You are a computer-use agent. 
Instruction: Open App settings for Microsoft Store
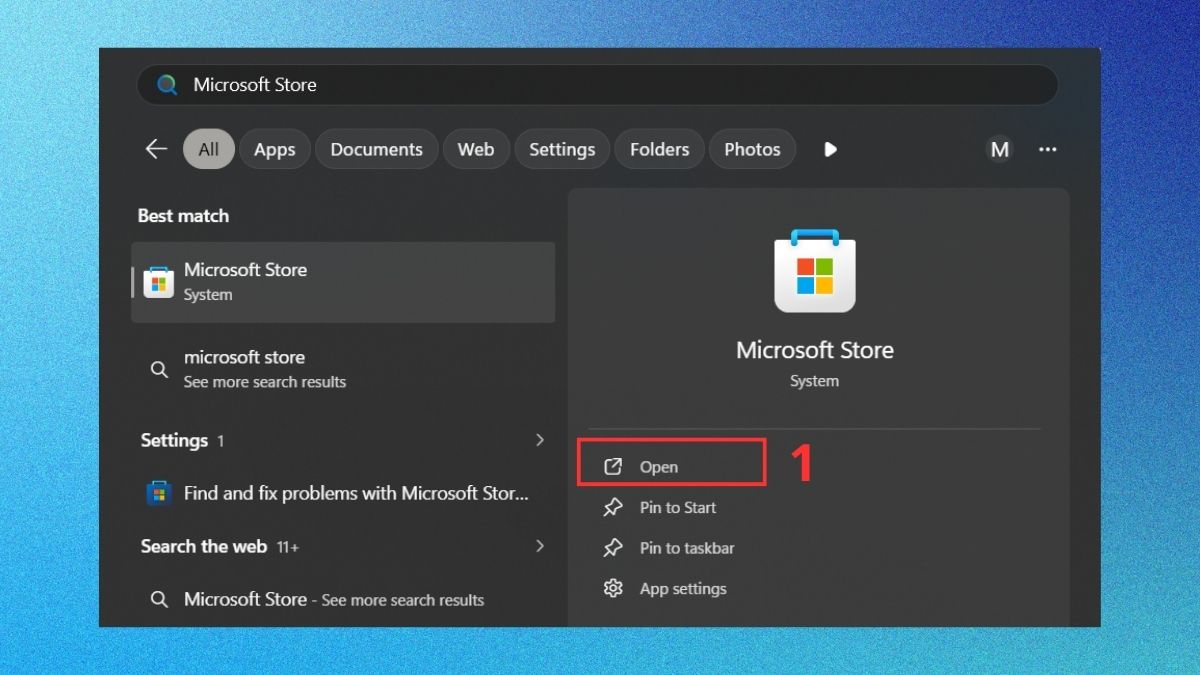(683, 588)
